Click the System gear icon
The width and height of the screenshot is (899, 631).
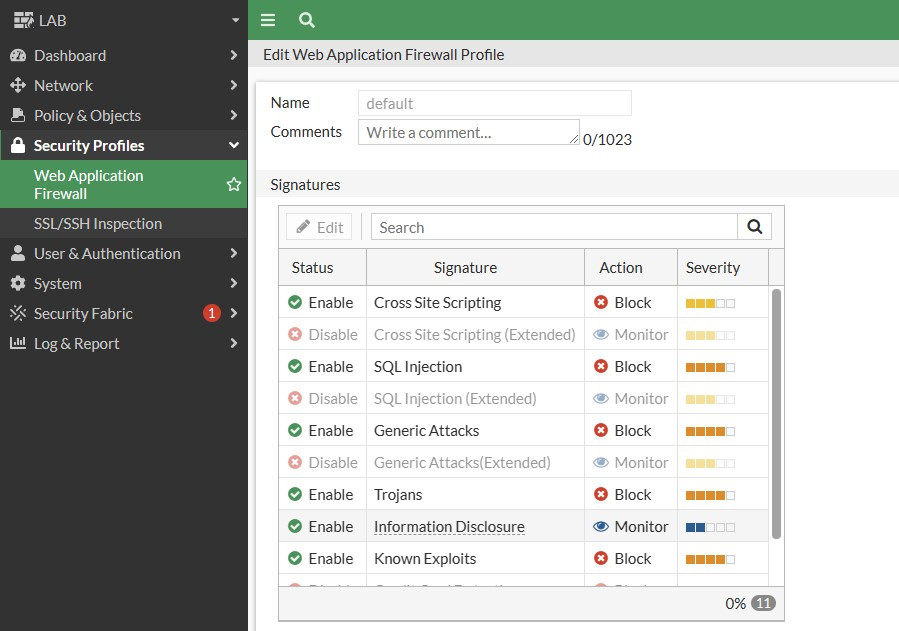click(x=18, y=283)
